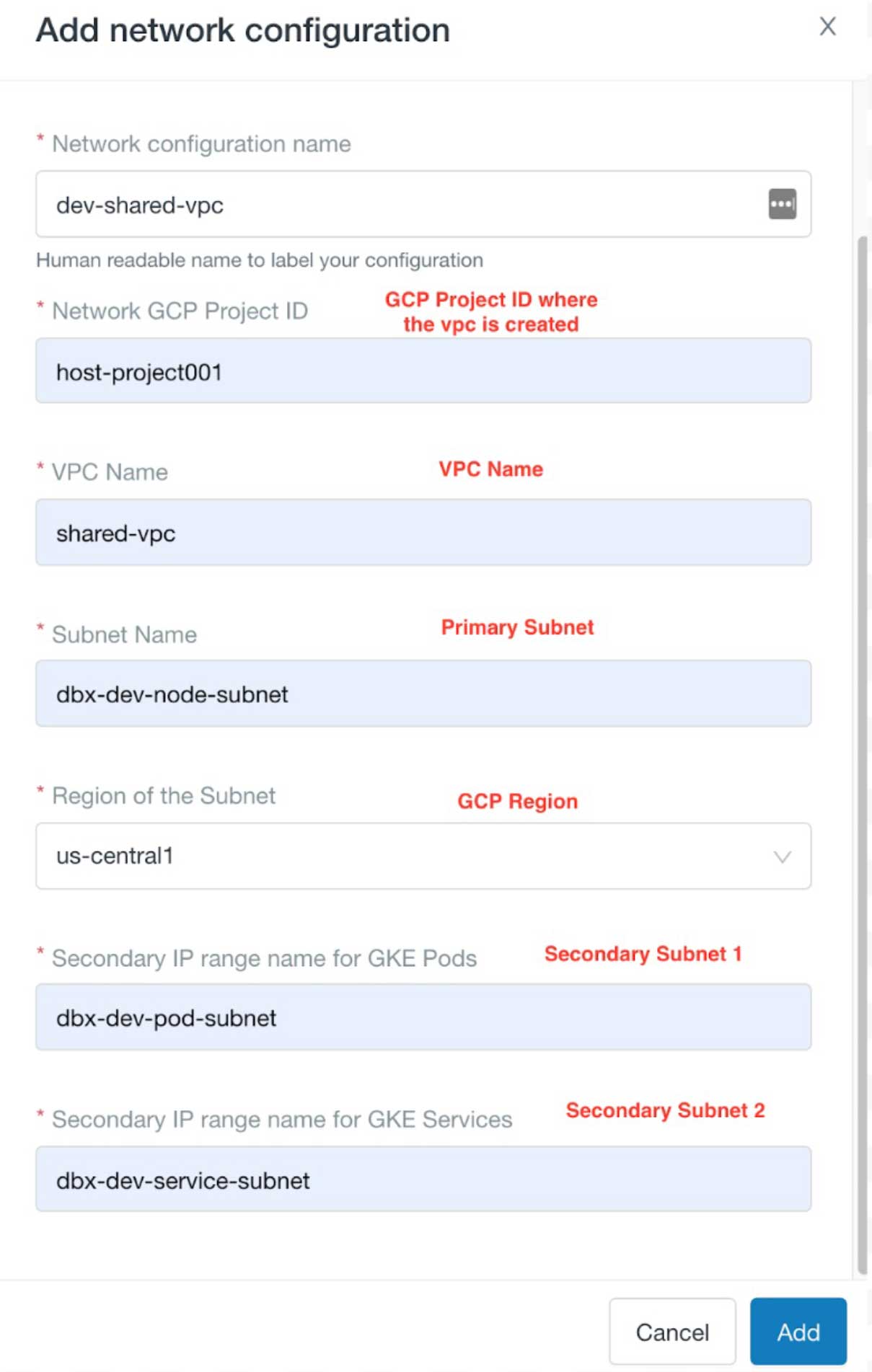
Task: Focus the GKE Pods secondary range field
Action: (x=423, y=1017)
